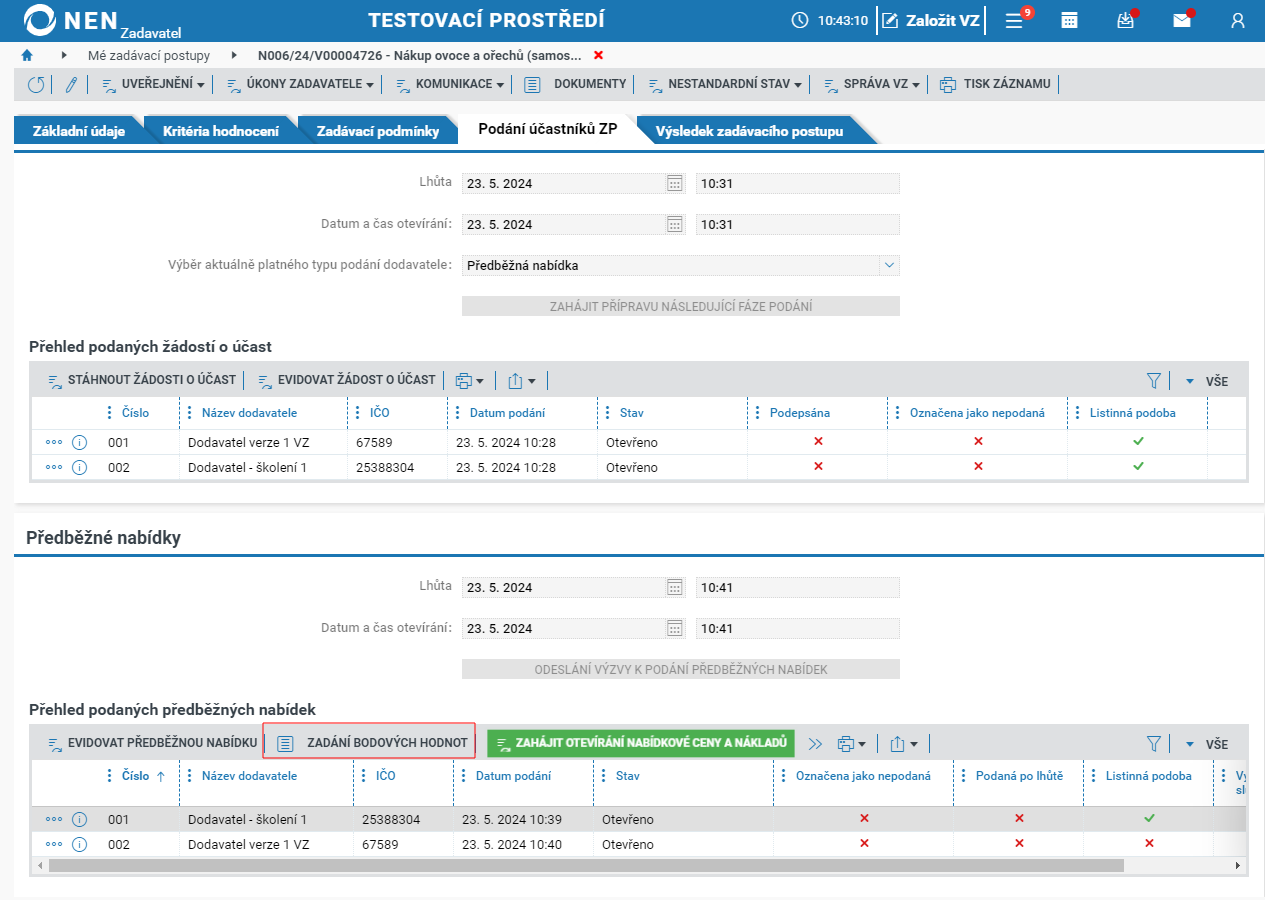Switch to the Kritéria hodnocení tab

[221, 131]
